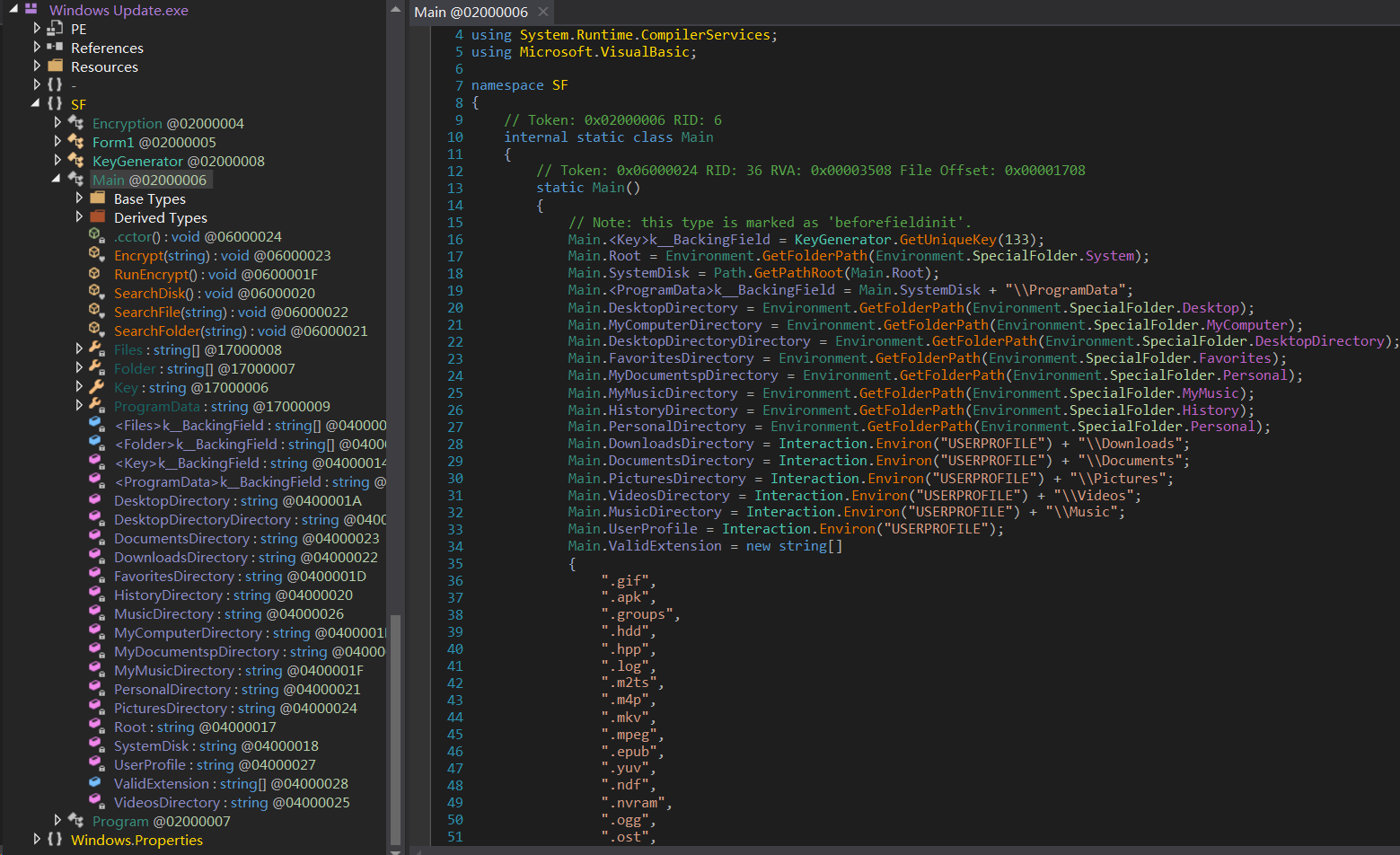Expand the ProgramData property node
This screenshot has height=855, width=1400.
[79, 405]
